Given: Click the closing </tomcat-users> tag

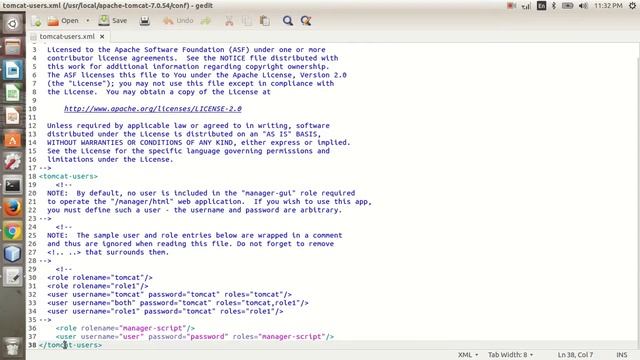Looking at the screenshot, I should click(70, 345).
